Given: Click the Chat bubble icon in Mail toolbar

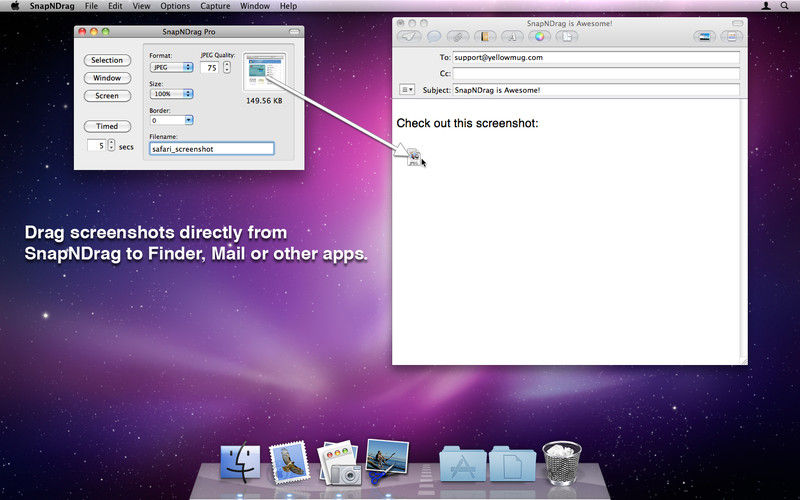Looking at the screenshot, I should tap(434, 37).
